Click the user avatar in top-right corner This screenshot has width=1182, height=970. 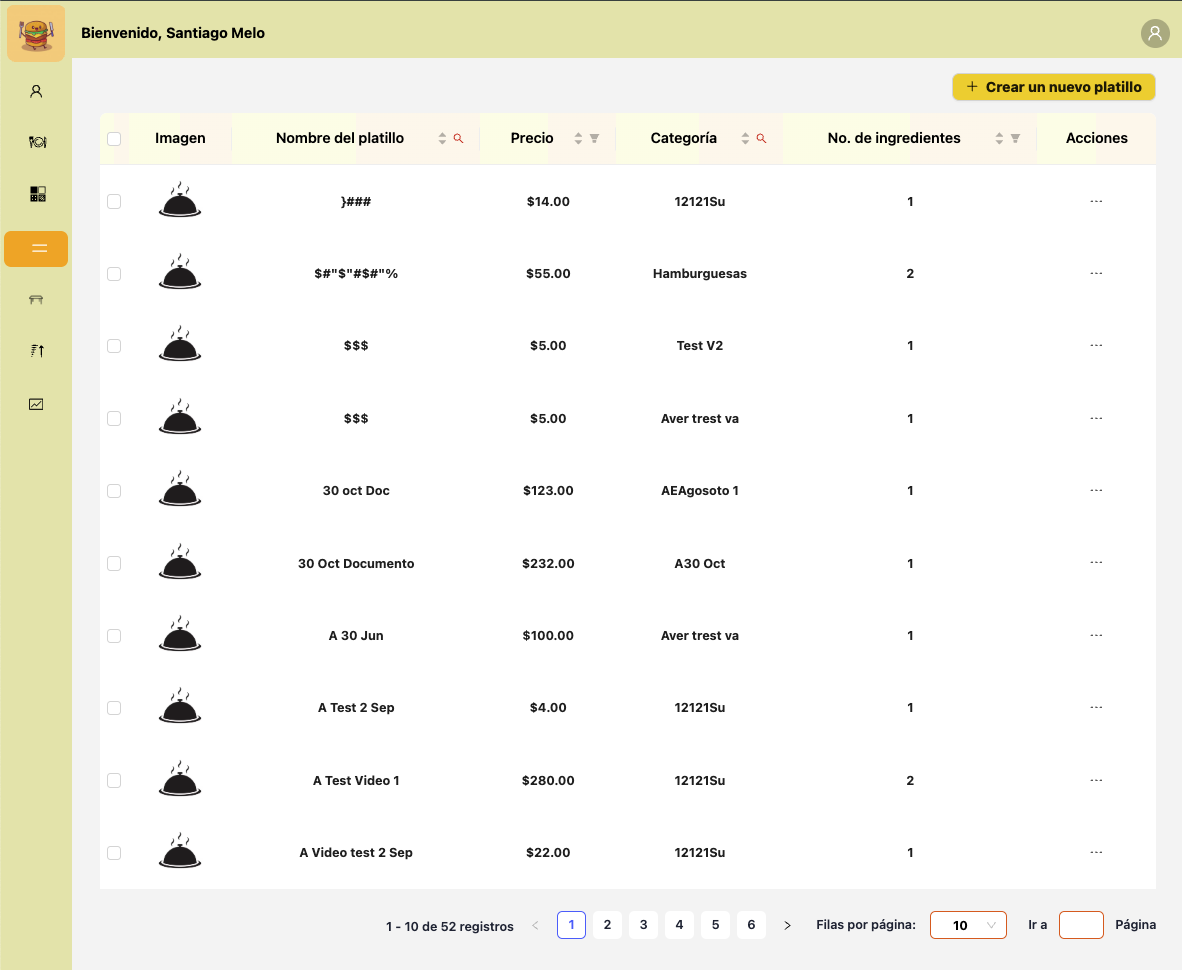(x=1155, y=33)
